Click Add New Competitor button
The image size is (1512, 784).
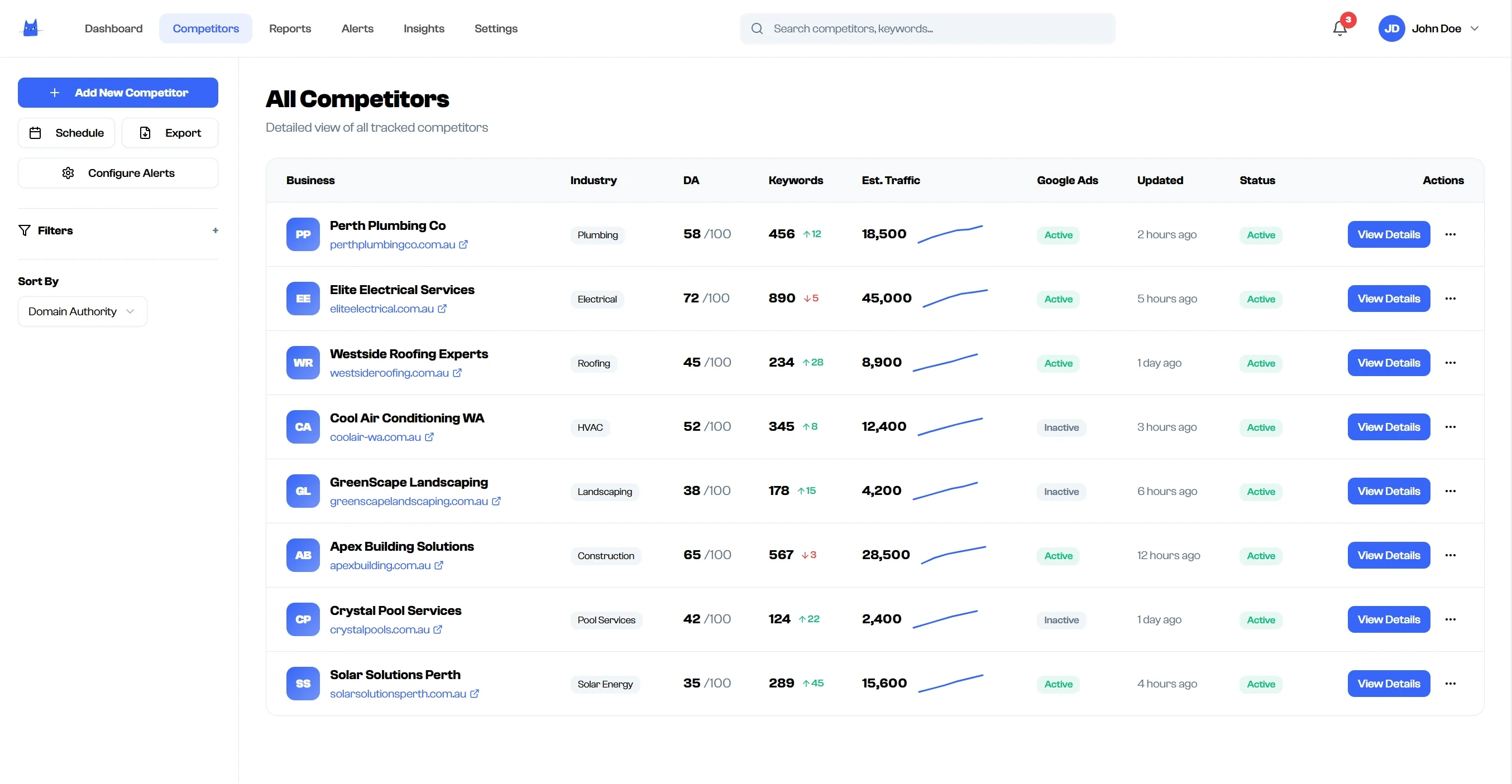pos(118,93)
